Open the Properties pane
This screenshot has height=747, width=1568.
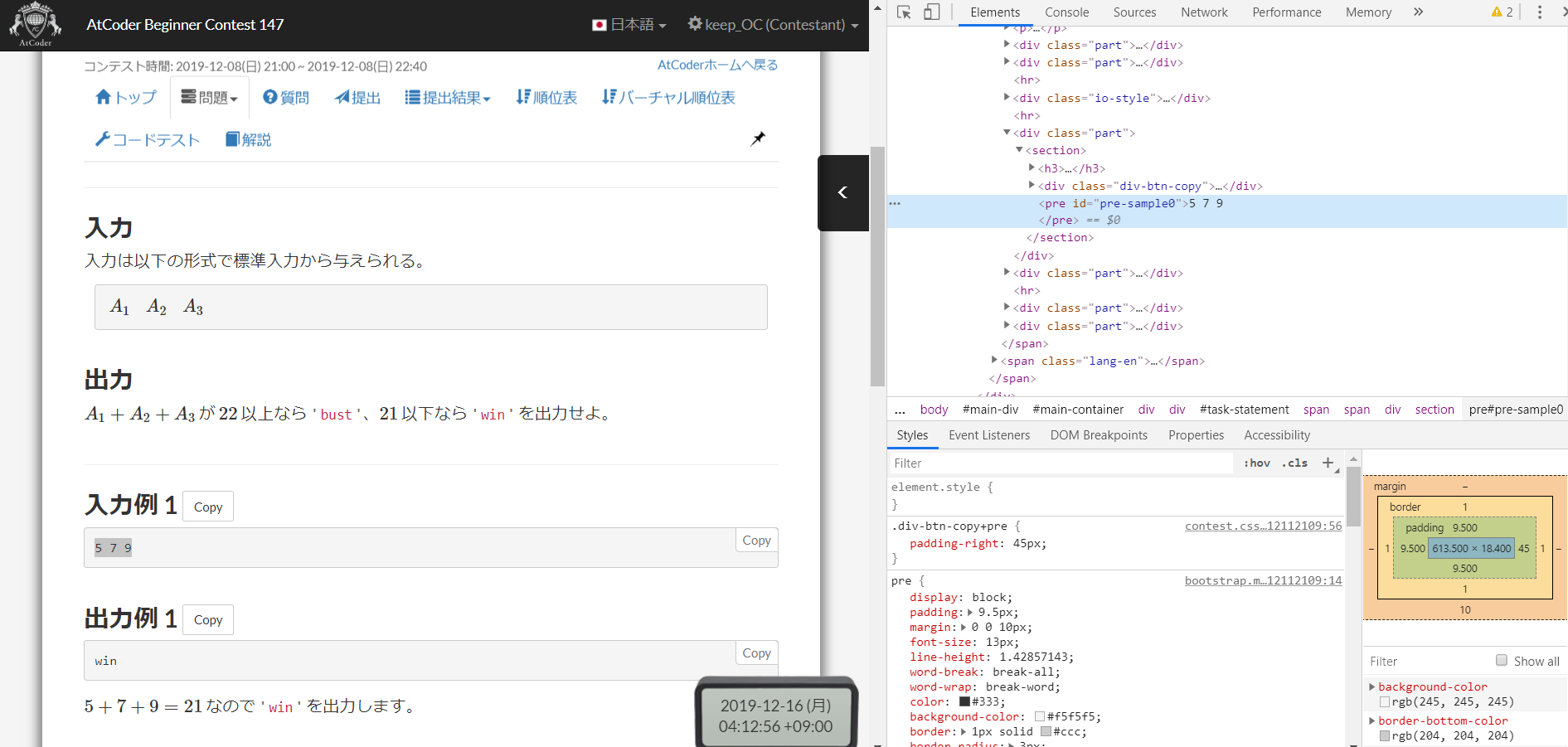(x=1196, y=435)
